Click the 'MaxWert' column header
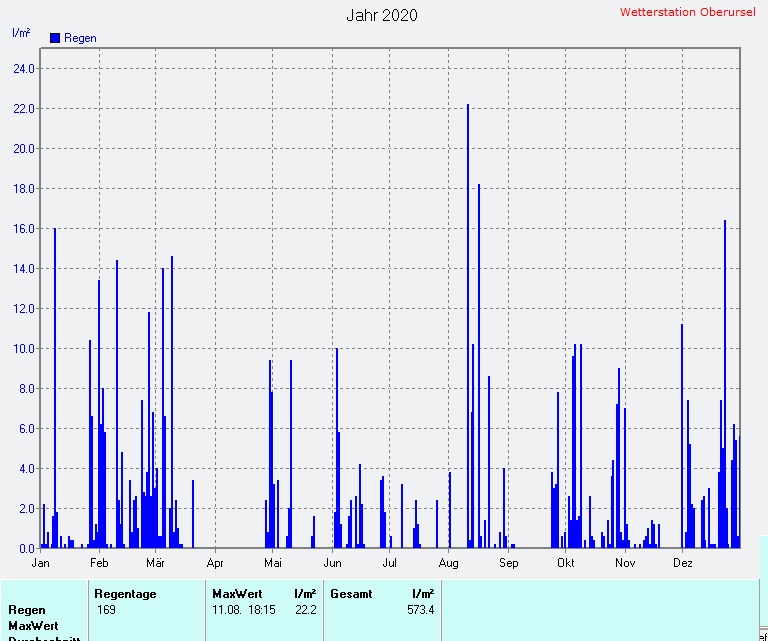Image resolution: width=768 pixels, height=641 pixels. click(x=238, y=594)
